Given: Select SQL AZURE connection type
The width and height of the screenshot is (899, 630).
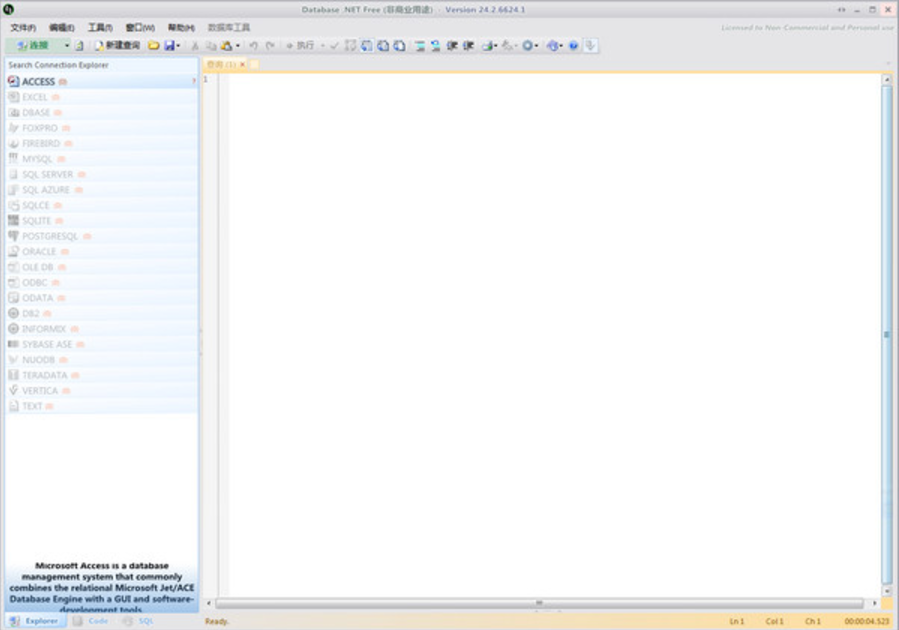Looking at the screenshot, I should [x=101, y=190].
